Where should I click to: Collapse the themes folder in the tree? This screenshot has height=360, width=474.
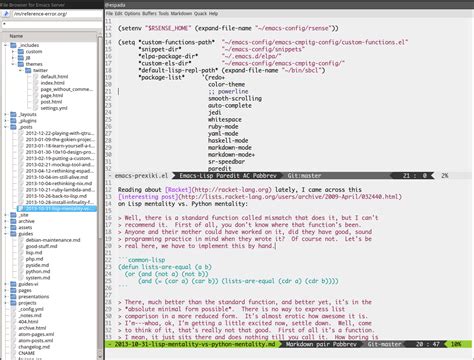pyautogui.click(x=13, y=64)
